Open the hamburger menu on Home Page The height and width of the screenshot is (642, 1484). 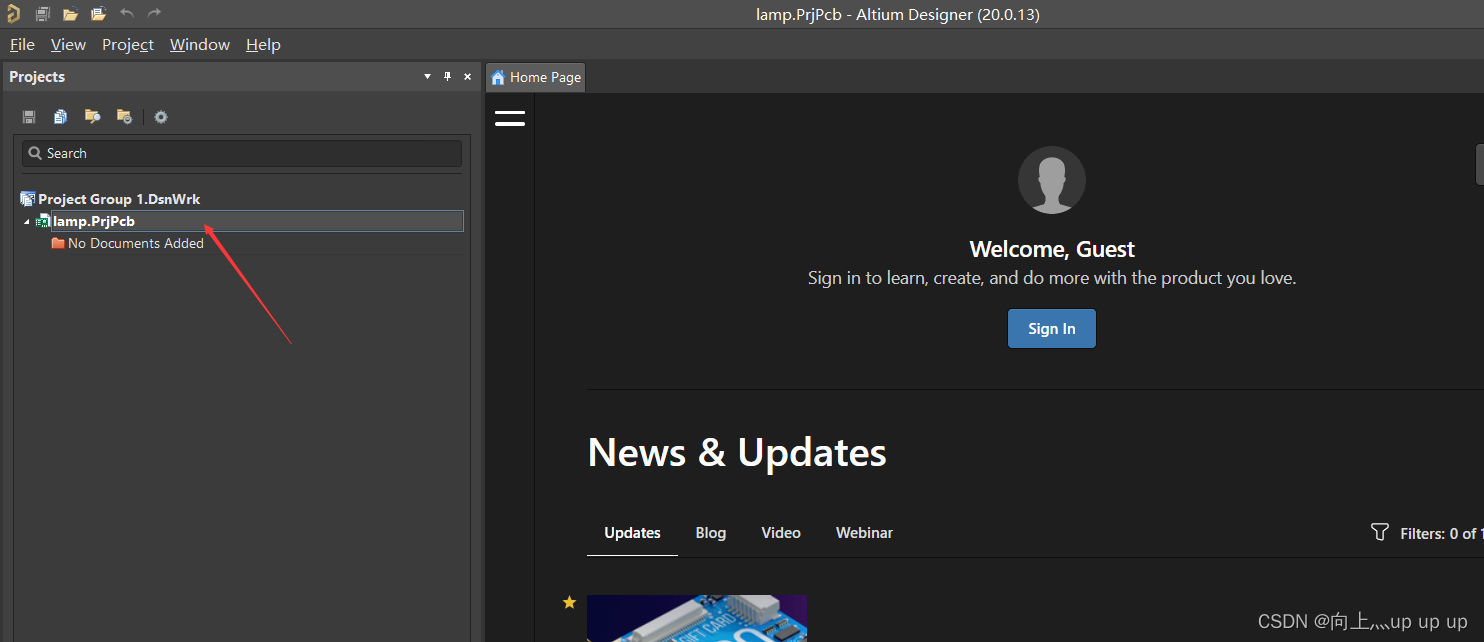tap(510, 118)
